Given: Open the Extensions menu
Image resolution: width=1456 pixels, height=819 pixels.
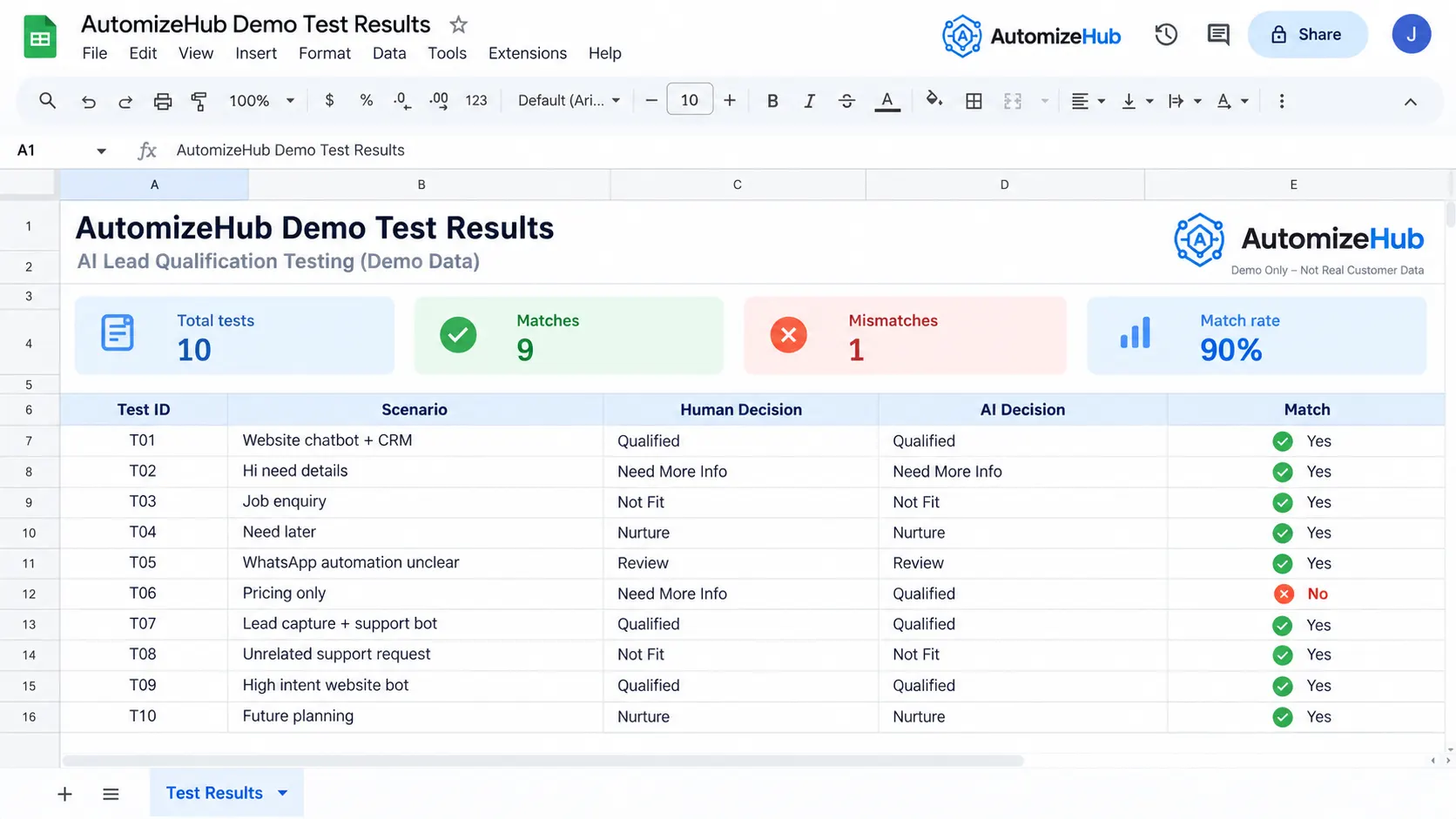Looking at the screenshot, I should point(527,53).
